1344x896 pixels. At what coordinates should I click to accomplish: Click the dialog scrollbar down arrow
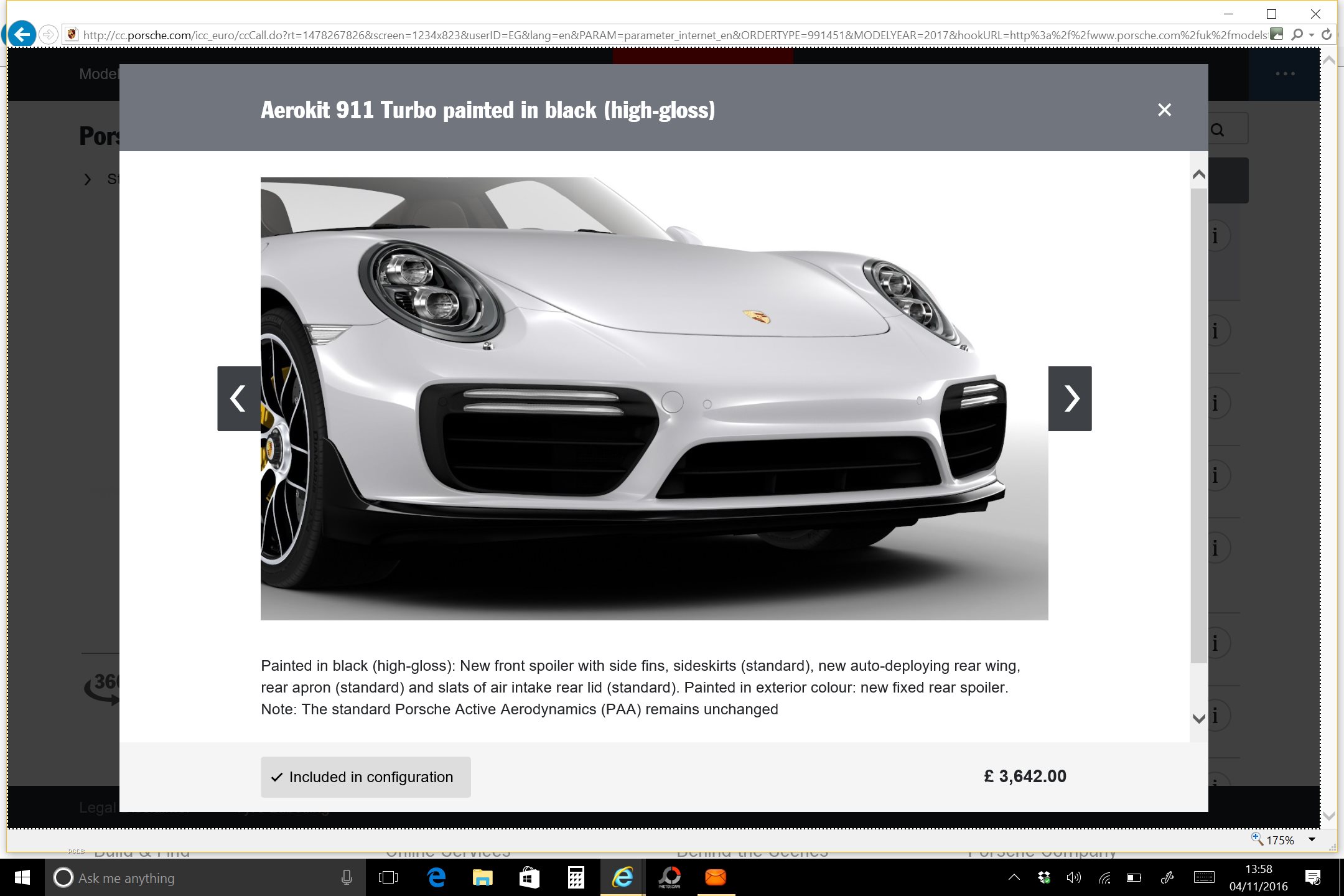click(x=1199, y=719)
